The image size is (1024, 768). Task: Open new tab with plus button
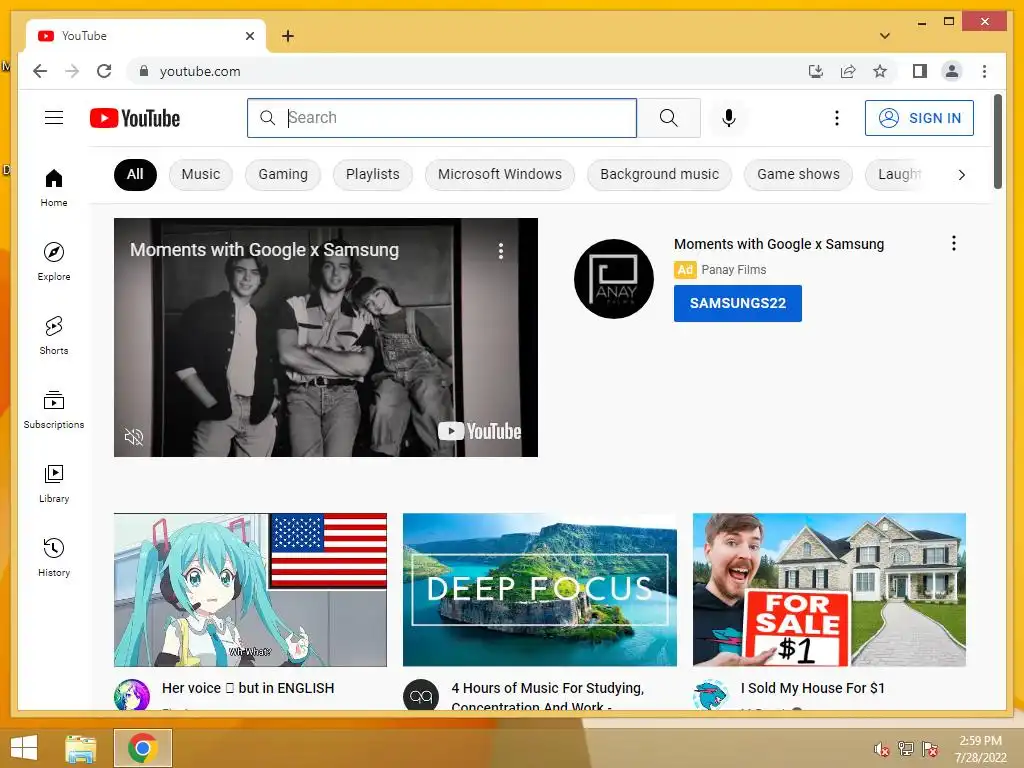pyautogui.click(x=288, y=36)
